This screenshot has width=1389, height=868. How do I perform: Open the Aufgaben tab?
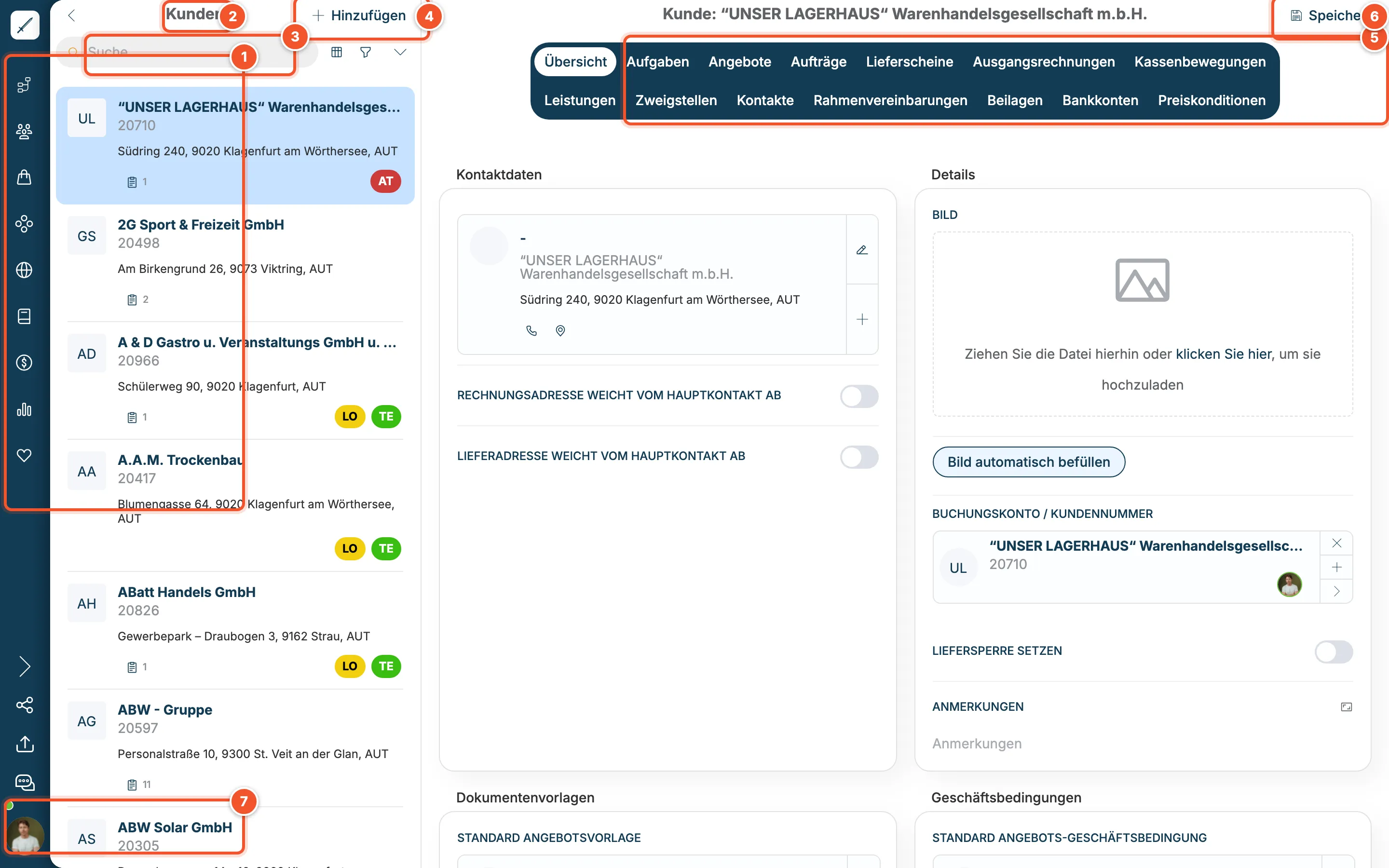point(658,61)
